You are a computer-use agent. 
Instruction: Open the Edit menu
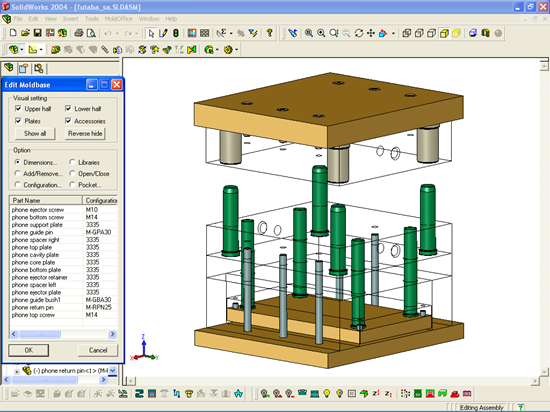[33, 19]
